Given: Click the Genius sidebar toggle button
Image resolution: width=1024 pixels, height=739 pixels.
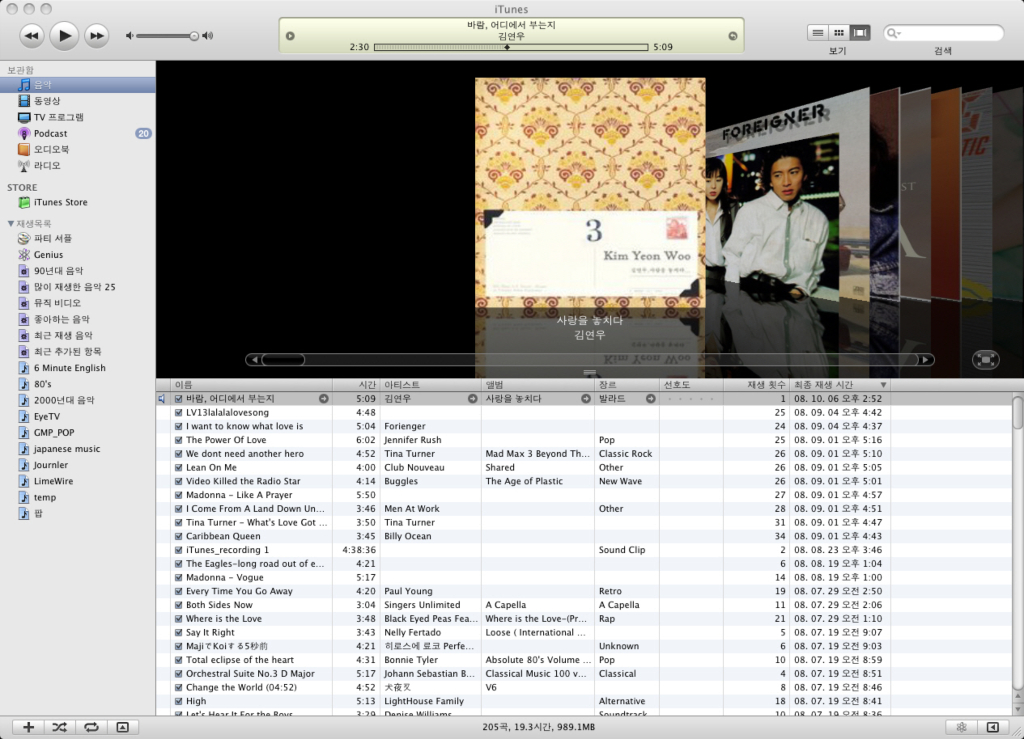Looking at the screenshot, I should click(993, 727).
